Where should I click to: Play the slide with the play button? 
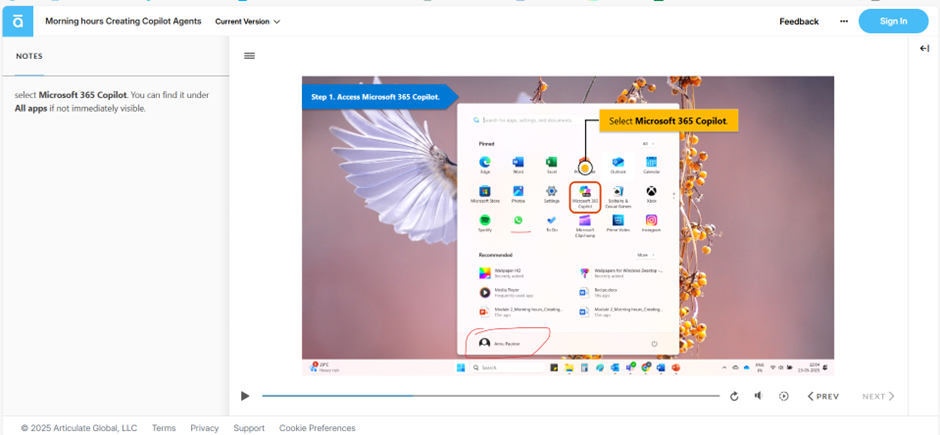point(245,396)
